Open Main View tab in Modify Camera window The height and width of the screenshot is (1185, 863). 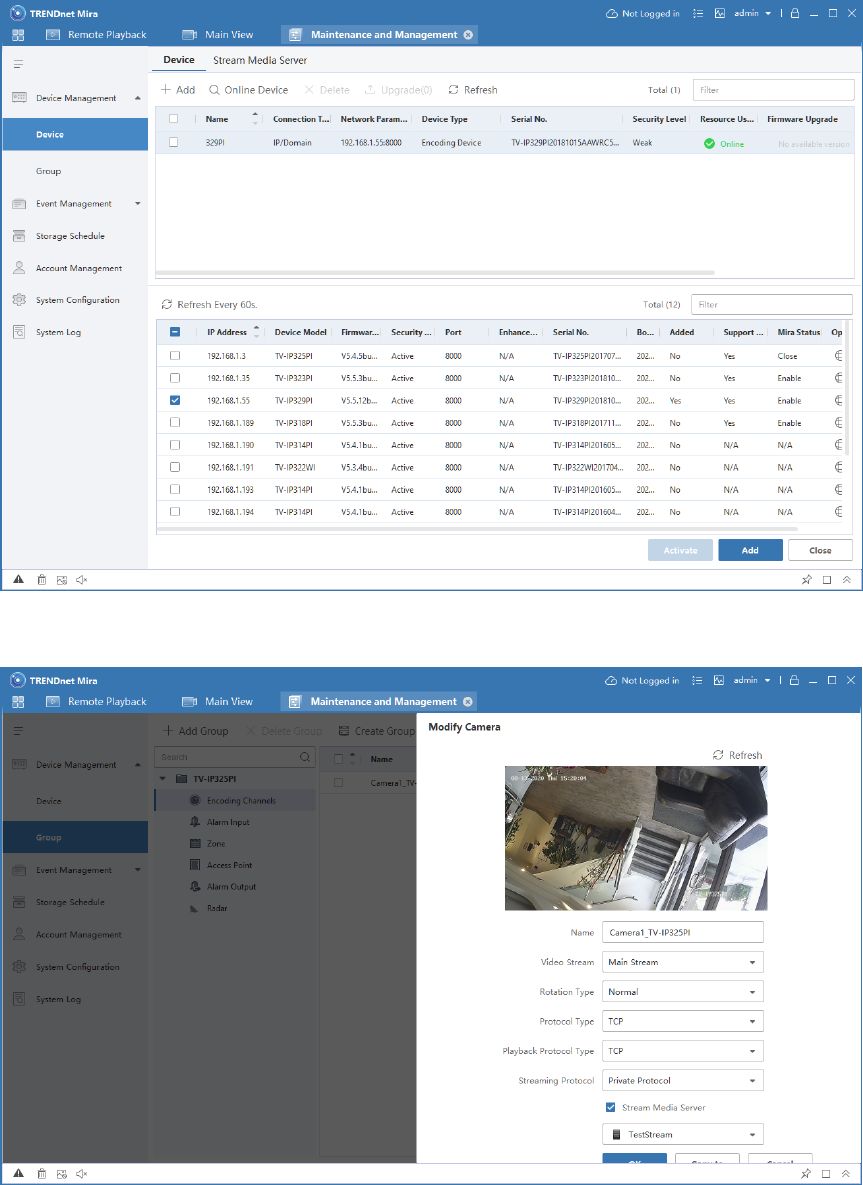coord(218,701)
